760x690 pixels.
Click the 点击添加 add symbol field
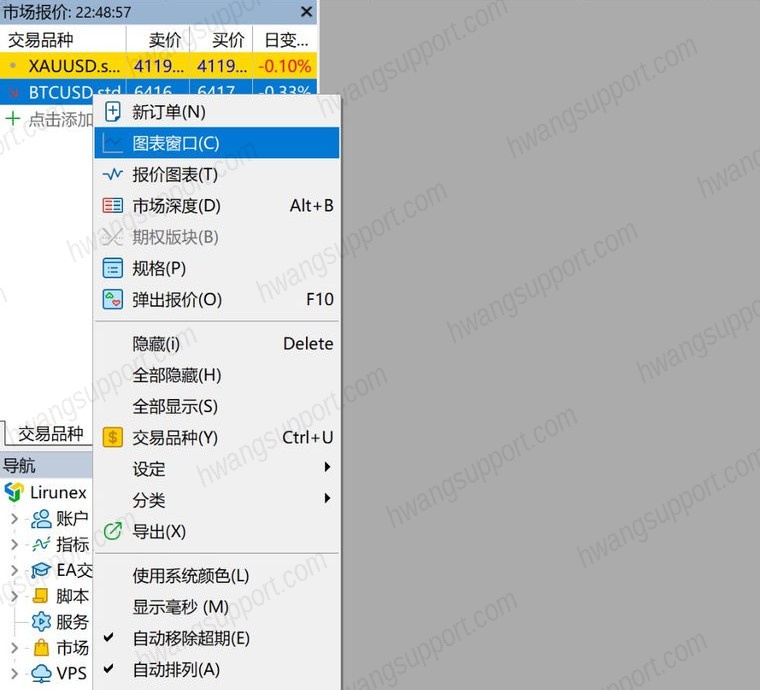pos(61,119)
